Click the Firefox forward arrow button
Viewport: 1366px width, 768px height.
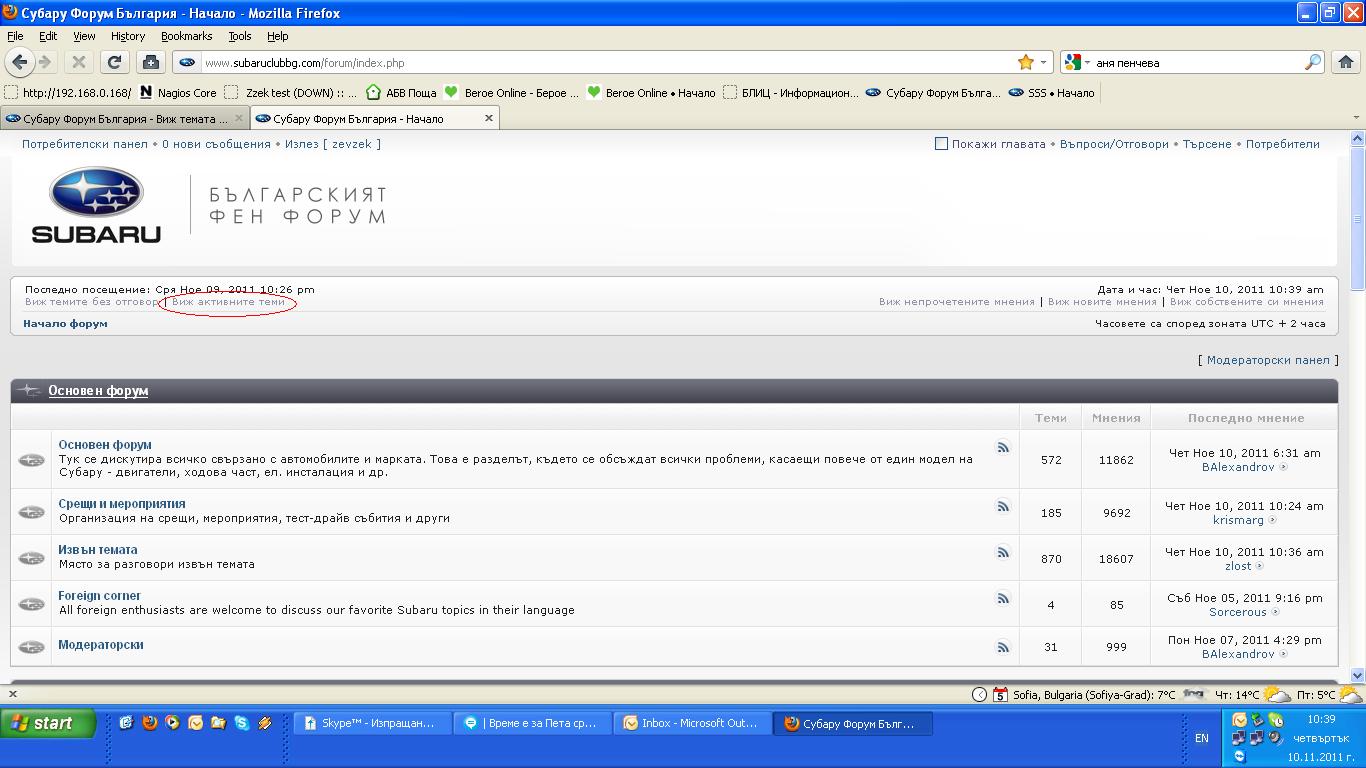45,62
